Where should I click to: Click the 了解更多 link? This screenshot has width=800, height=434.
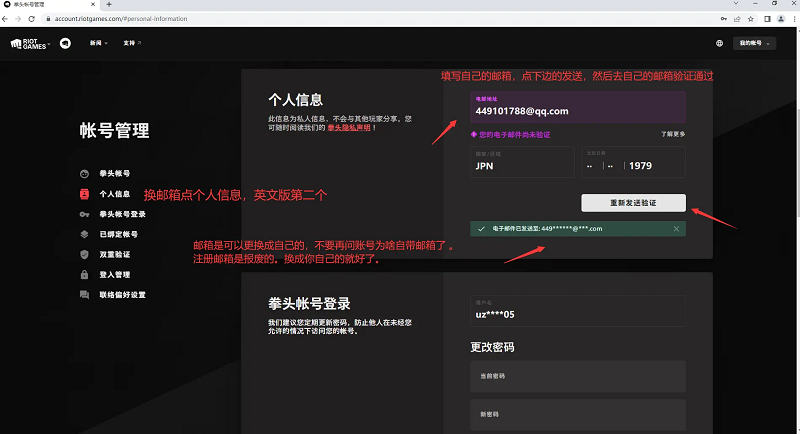click(673, 134)
